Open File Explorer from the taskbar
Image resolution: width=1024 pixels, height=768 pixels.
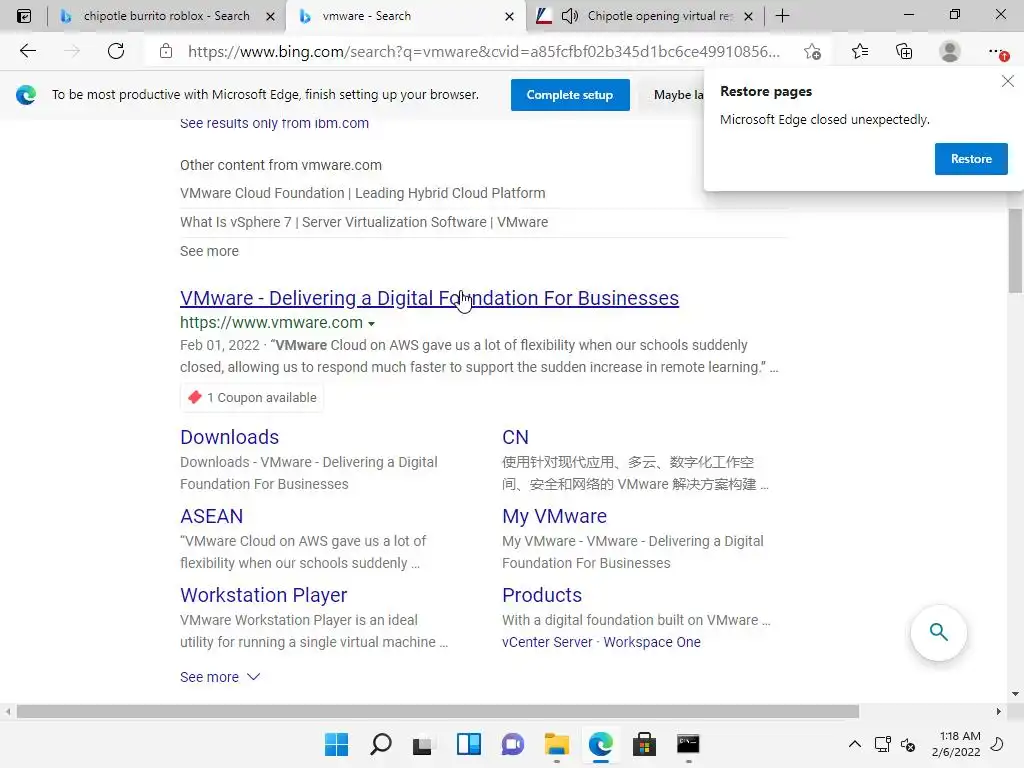click(x=556, y=744)
